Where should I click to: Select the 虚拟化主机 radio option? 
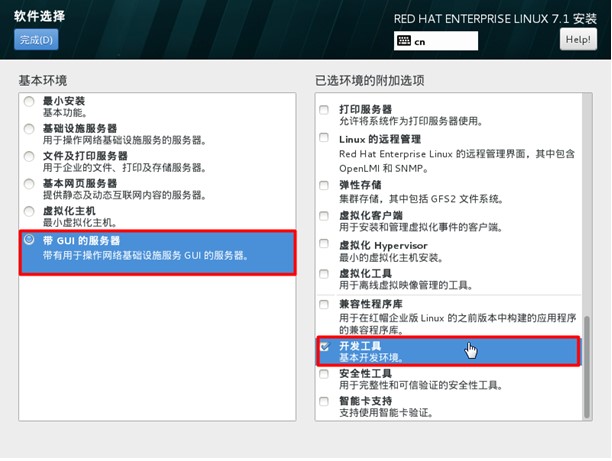click(x=29, y=212)
